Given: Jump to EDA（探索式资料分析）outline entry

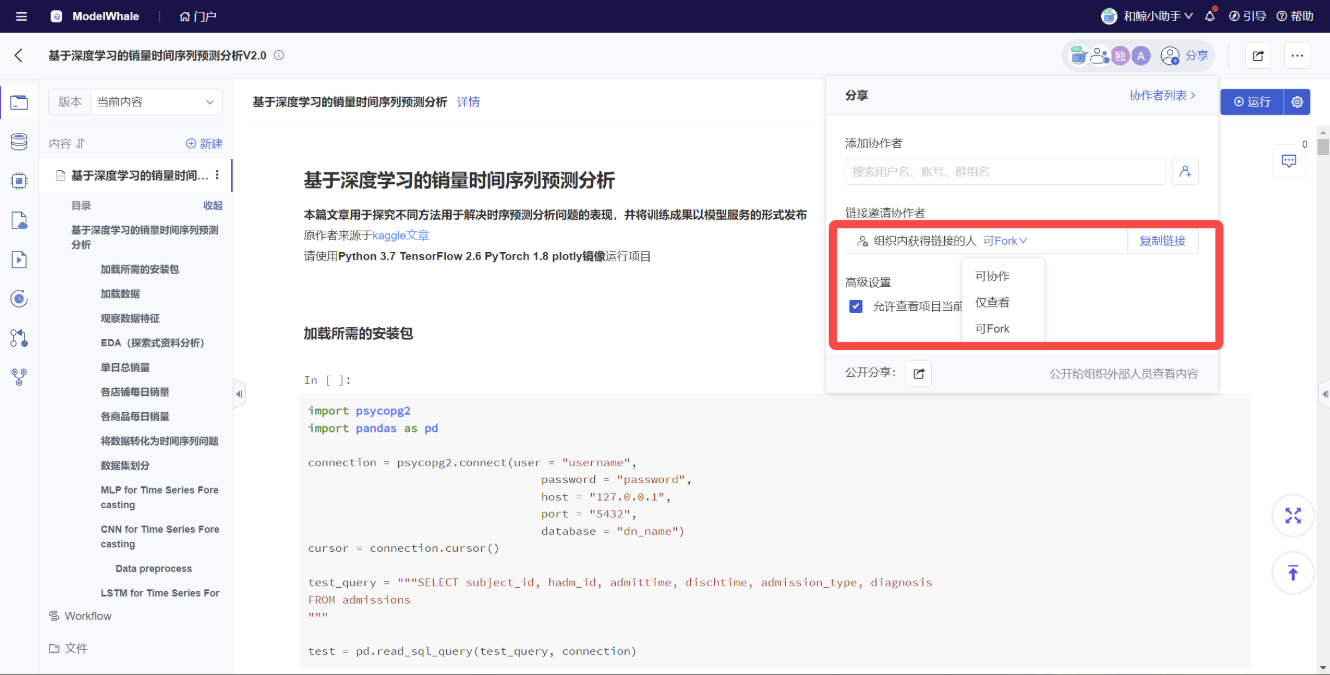Looking at the screenshot, I should [152, 343].
